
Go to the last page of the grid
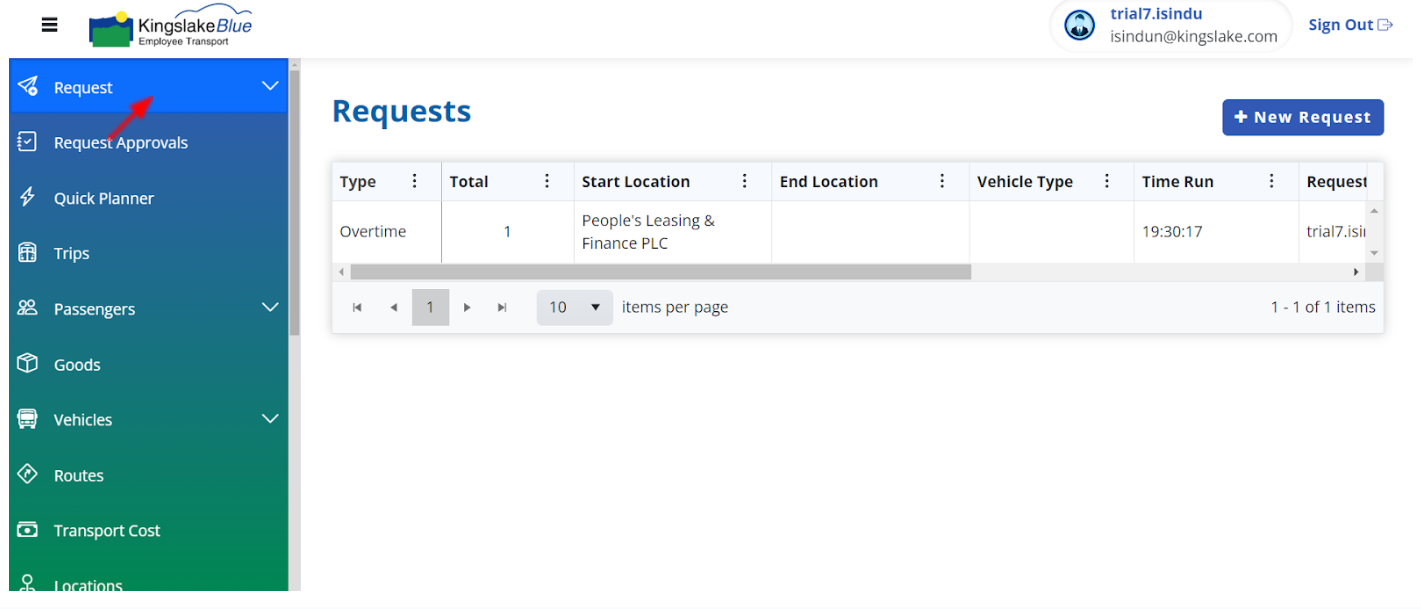pyautogui.click(x=502, y=307)
